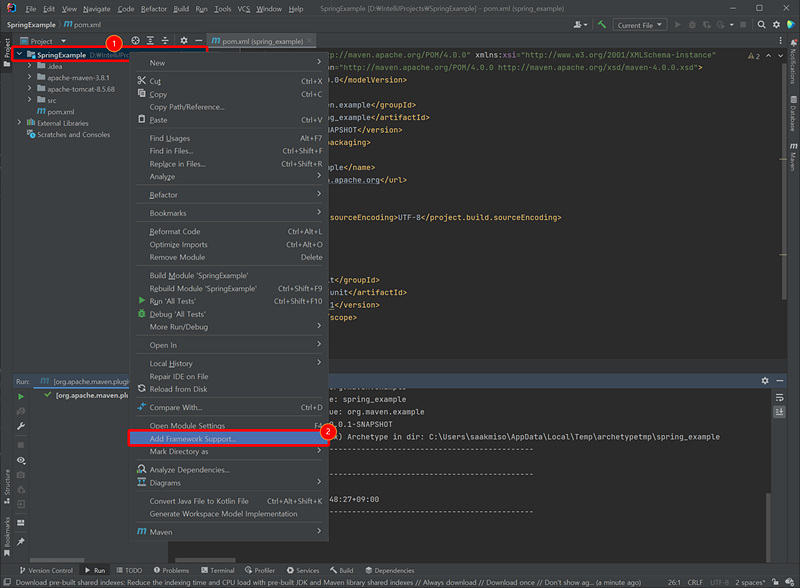Open IDE settings gear in top toolbar
Image resolution: width=800 pixels, height=588 pixels.
pyautogui.click(x=776, y=24)
